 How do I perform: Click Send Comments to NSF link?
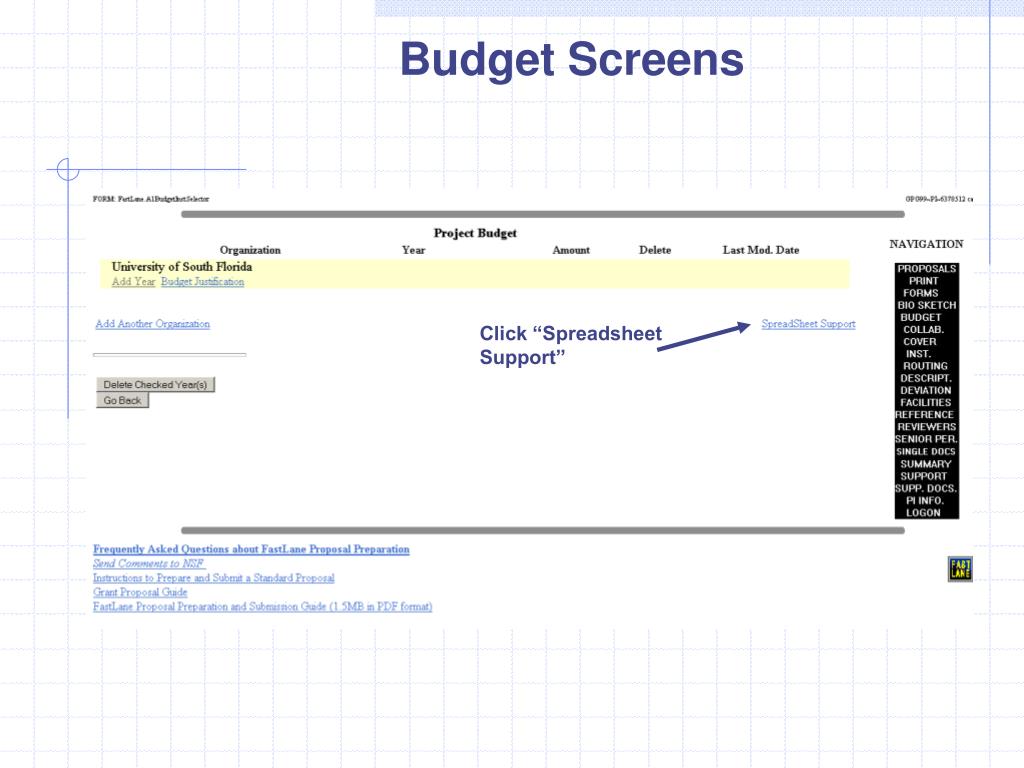(x=149, y=564)
